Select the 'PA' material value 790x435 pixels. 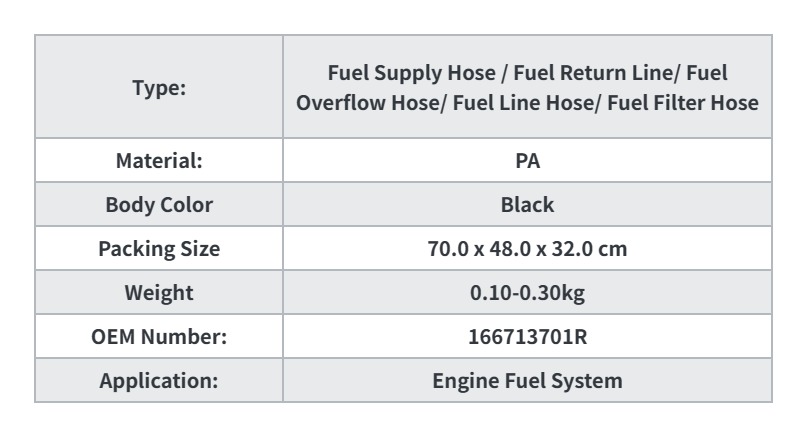point(527,160)
